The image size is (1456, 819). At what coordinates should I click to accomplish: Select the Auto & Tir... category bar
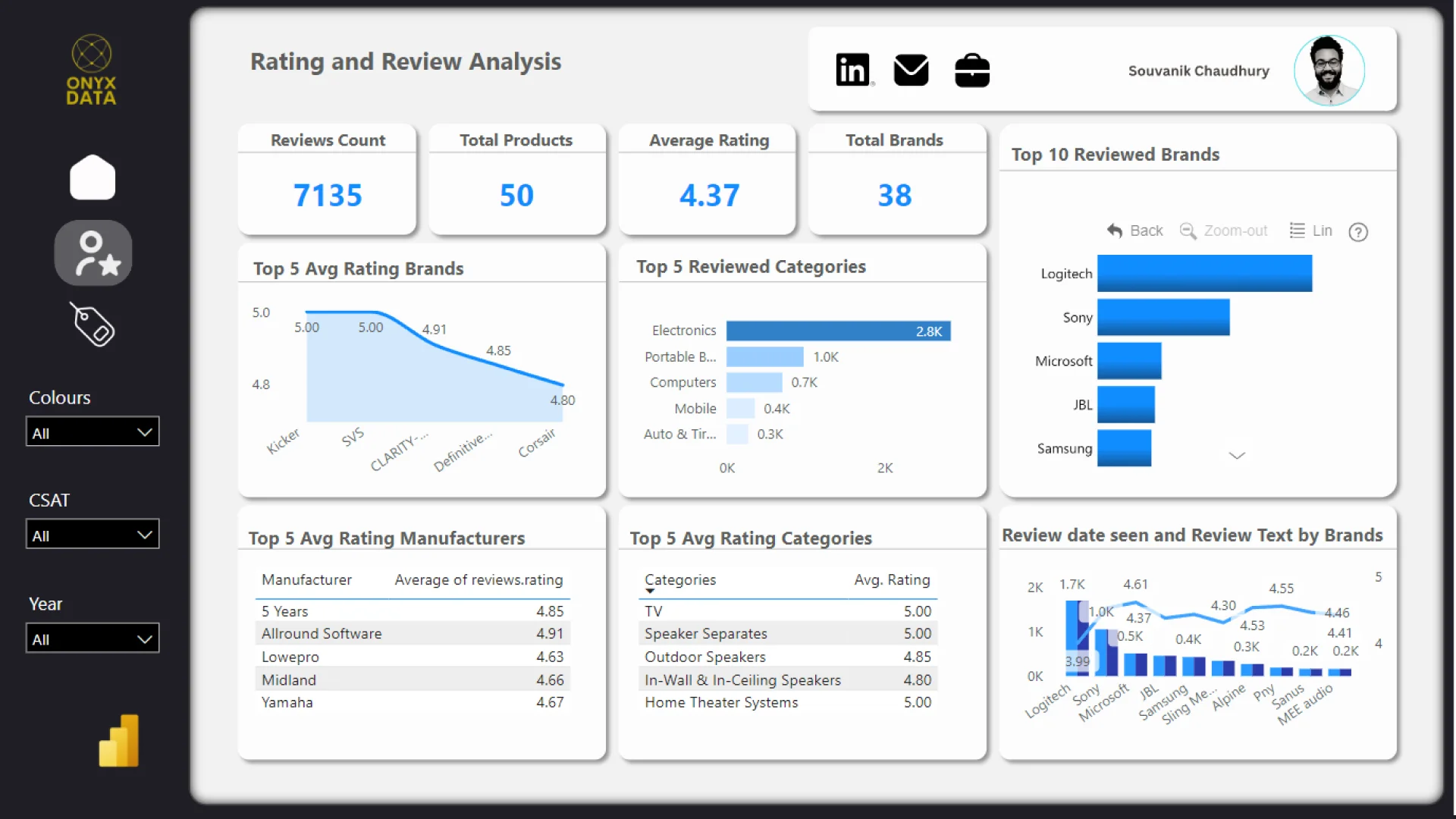coord(737,435)
